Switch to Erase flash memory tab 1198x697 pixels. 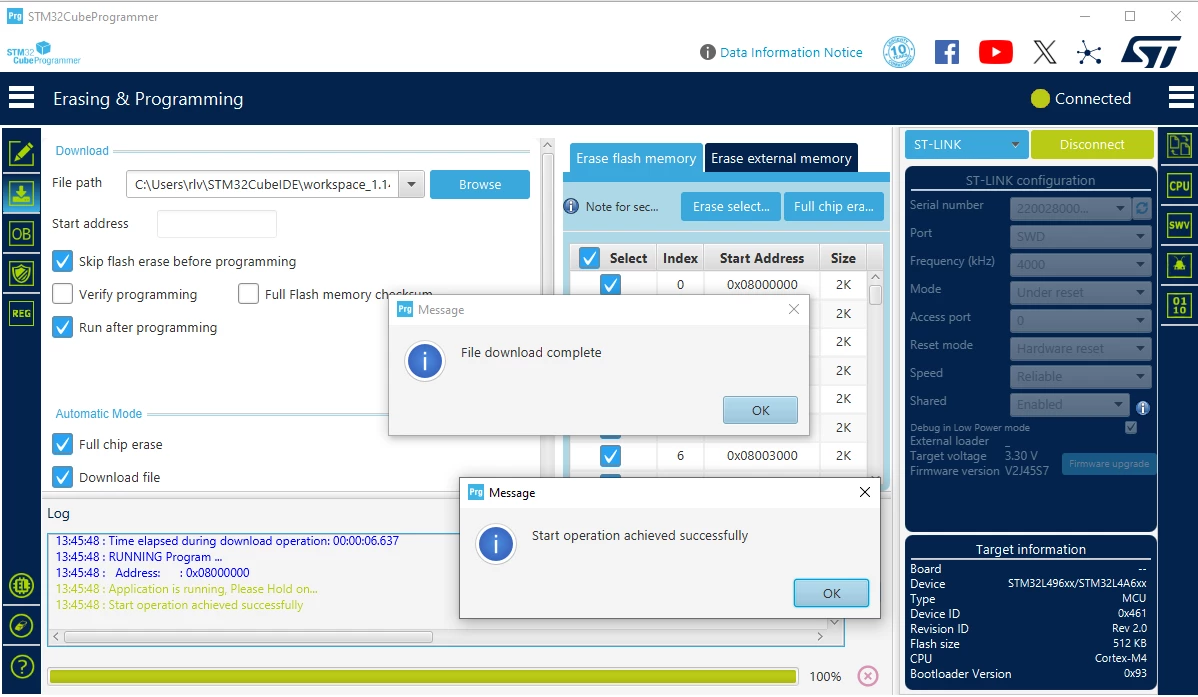point(636,158)
